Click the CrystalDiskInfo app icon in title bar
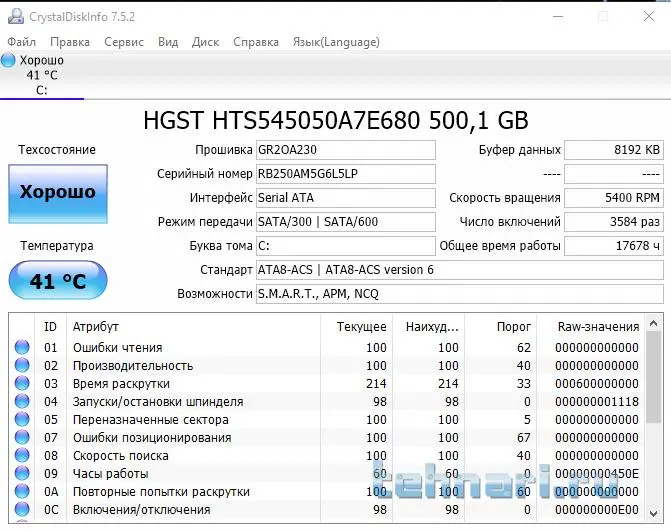This screenshot has height=531, width=671. 16,16
